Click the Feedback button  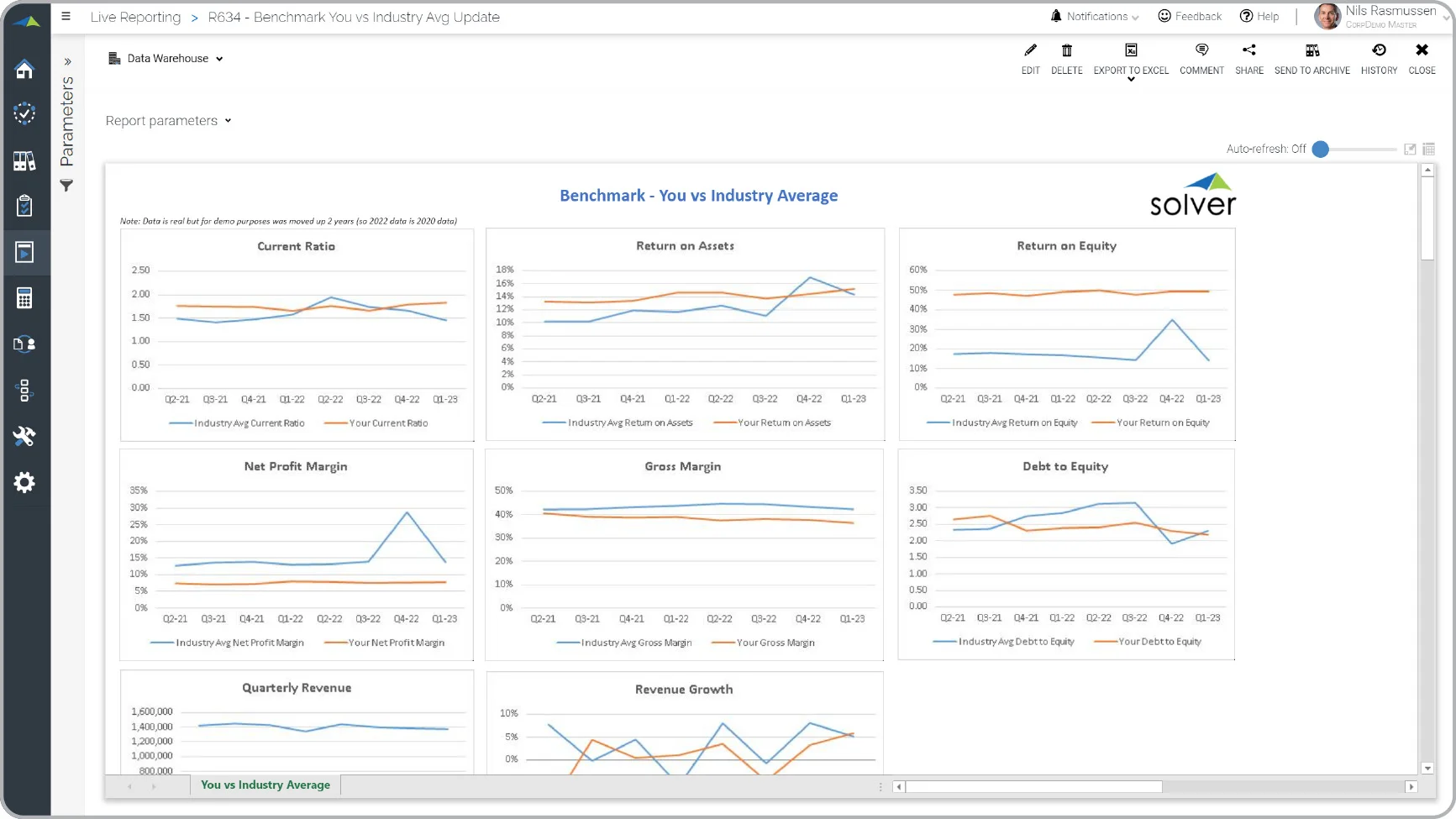tap(1190, 16)
